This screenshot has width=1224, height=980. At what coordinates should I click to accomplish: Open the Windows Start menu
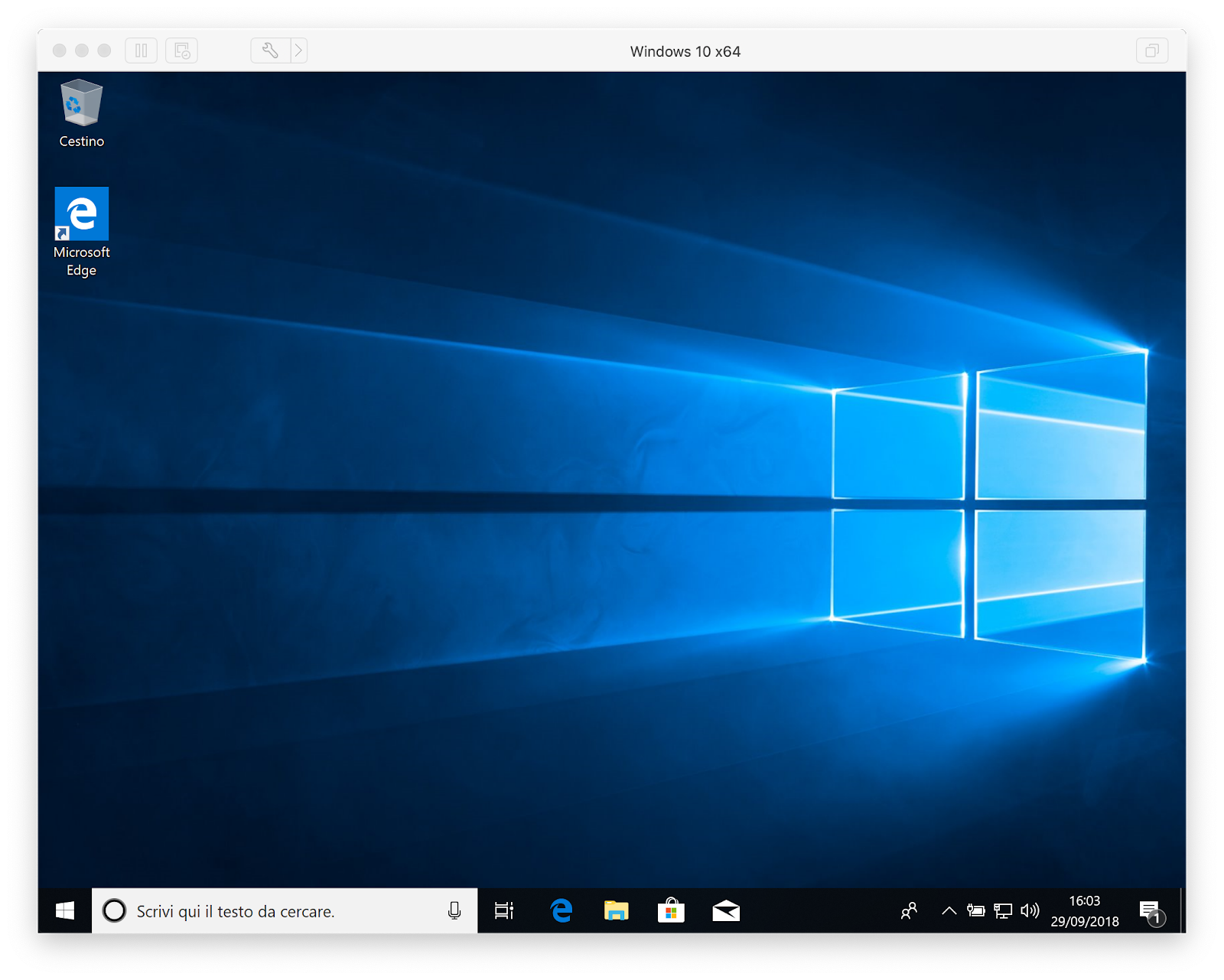coord(65,910)
